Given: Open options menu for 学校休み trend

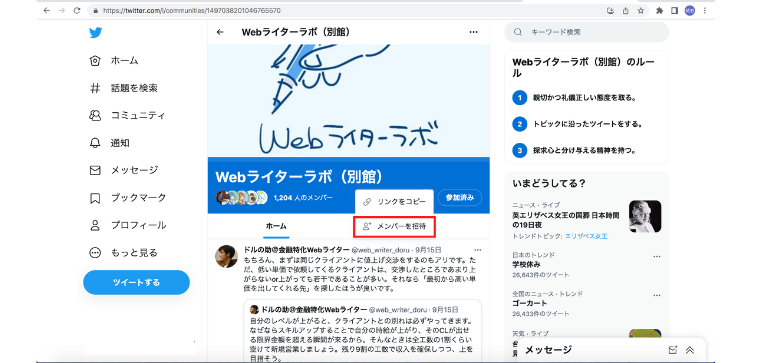Looking at the screenshot, I should (657, 256).
